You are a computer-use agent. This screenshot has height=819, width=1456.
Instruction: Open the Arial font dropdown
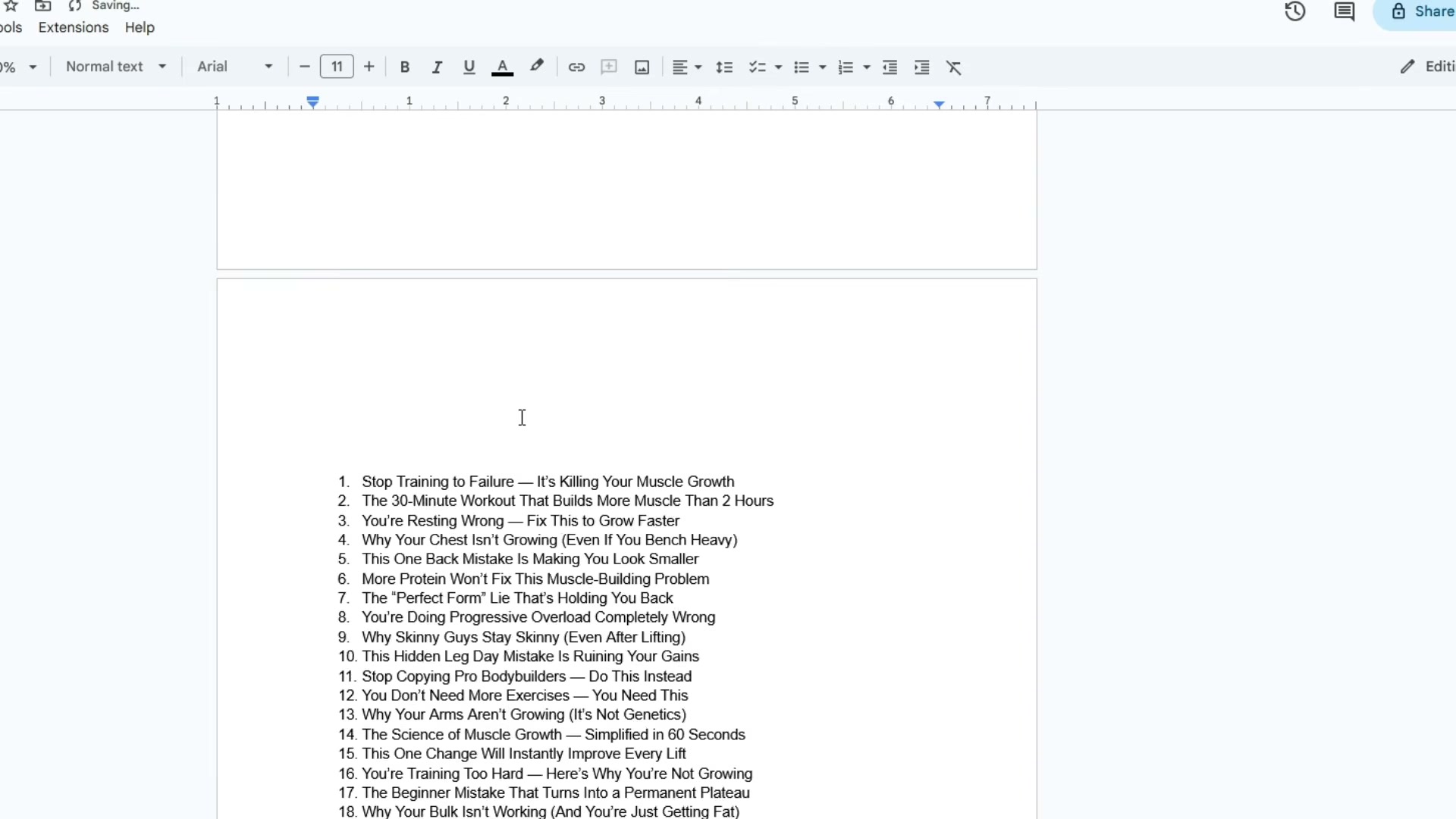point(234,67)
